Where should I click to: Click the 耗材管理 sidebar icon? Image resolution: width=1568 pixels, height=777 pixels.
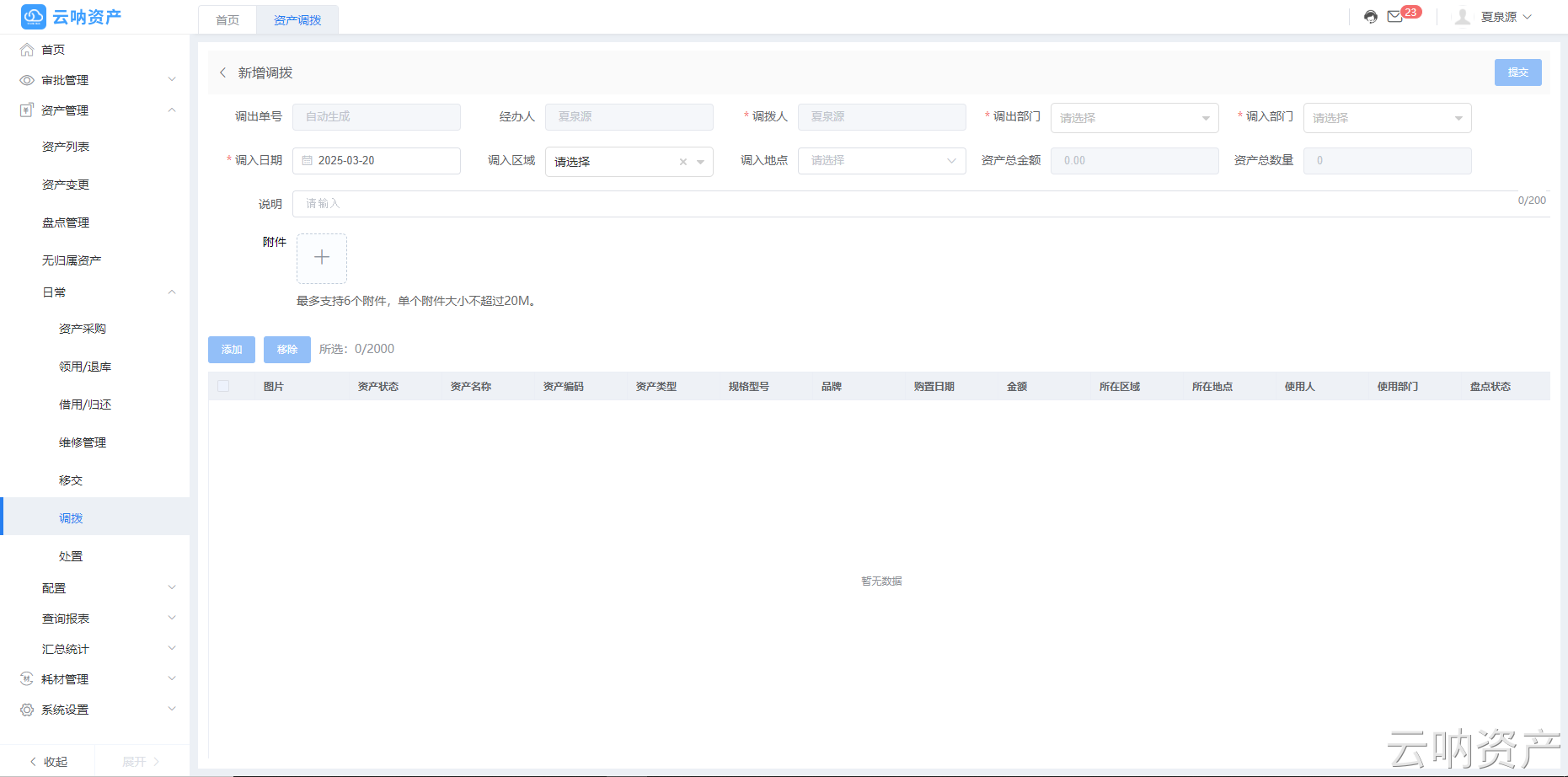pos(27,679)
